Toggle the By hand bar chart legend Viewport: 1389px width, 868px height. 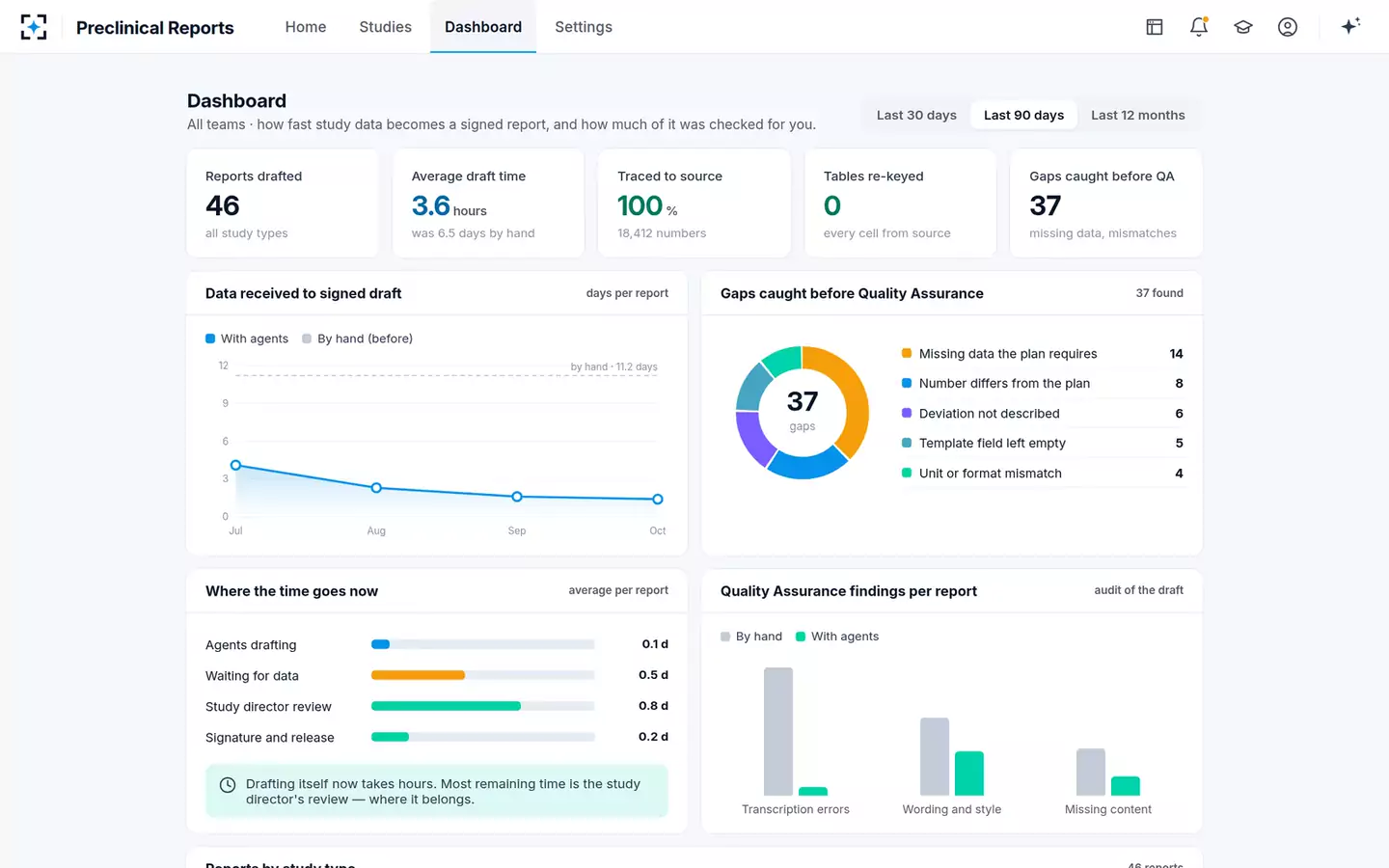(x=751, y=637)
